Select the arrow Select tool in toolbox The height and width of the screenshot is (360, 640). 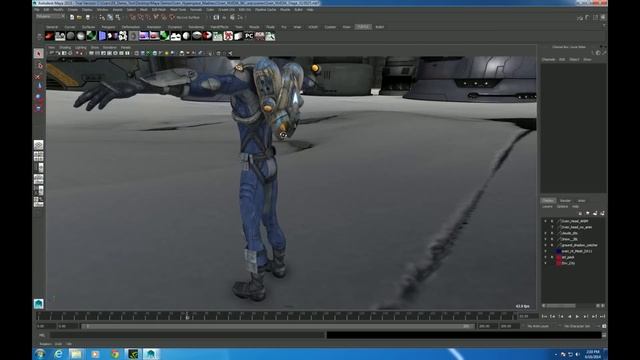[39, 53]
